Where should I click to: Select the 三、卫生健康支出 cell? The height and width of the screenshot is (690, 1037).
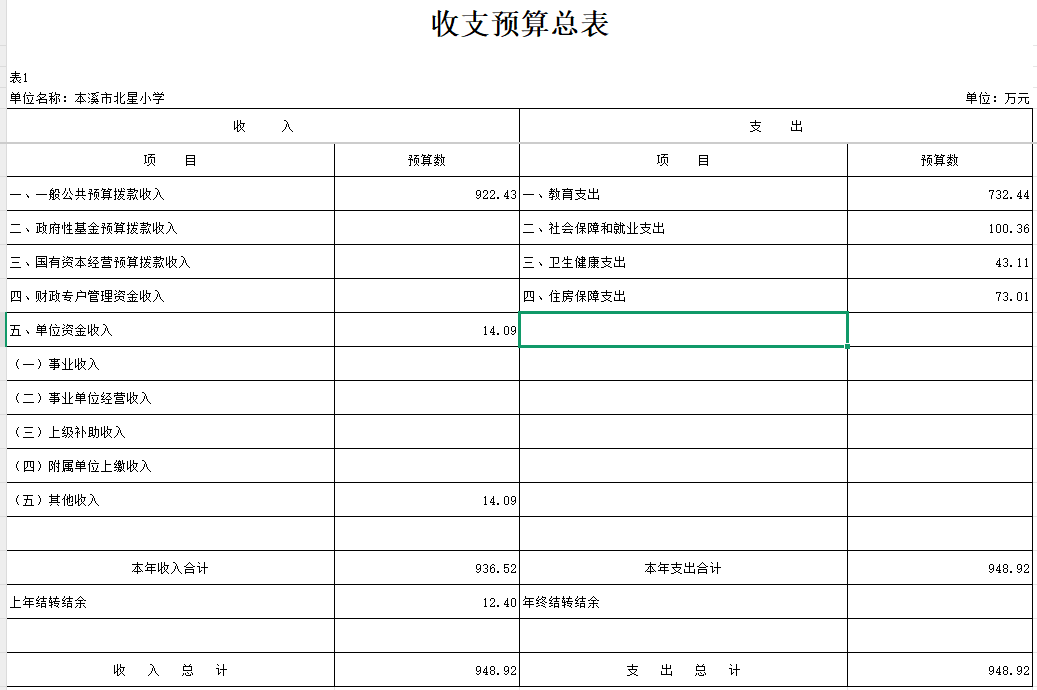[x=684, y=262]
